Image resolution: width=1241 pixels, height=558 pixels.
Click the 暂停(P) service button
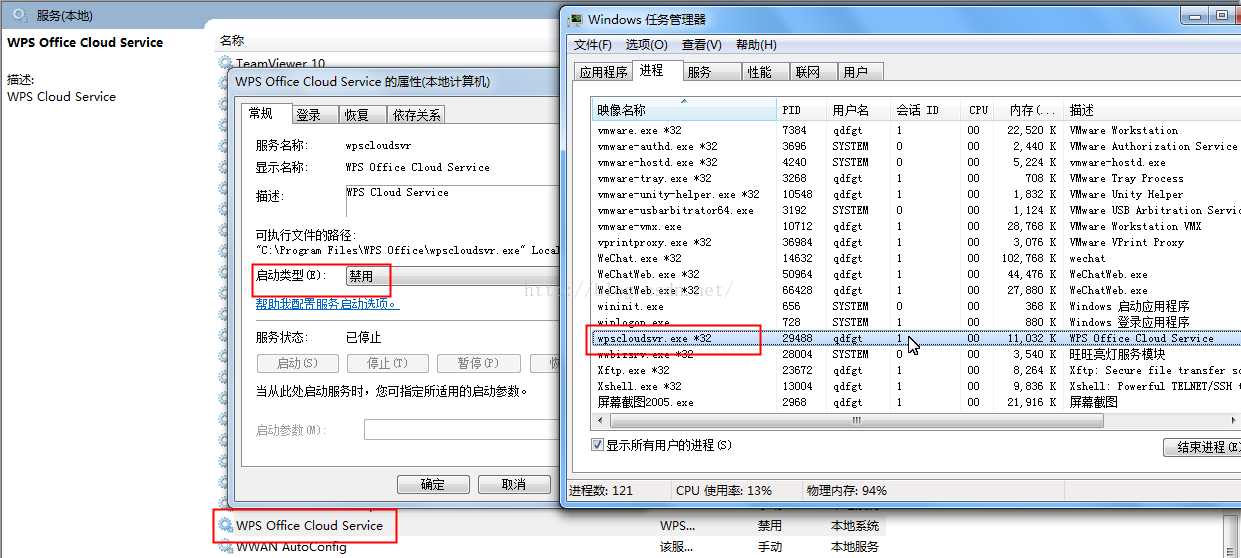477,363
